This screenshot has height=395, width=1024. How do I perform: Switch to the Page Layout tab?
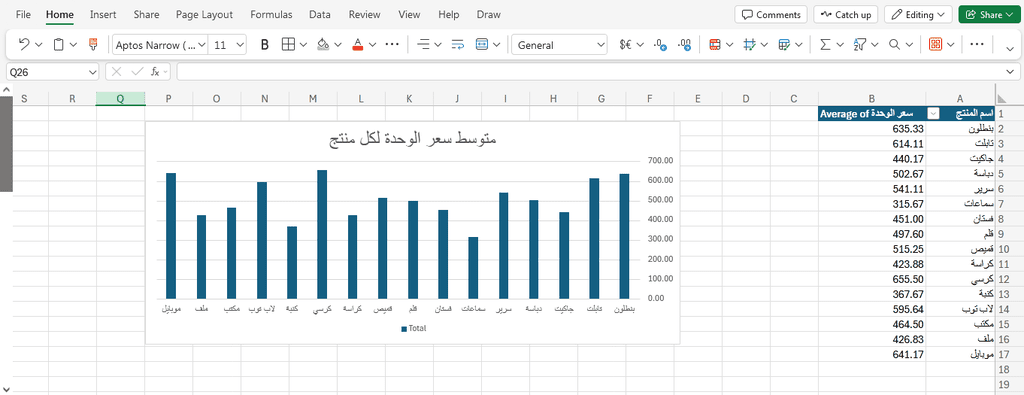tap(204, 14)
